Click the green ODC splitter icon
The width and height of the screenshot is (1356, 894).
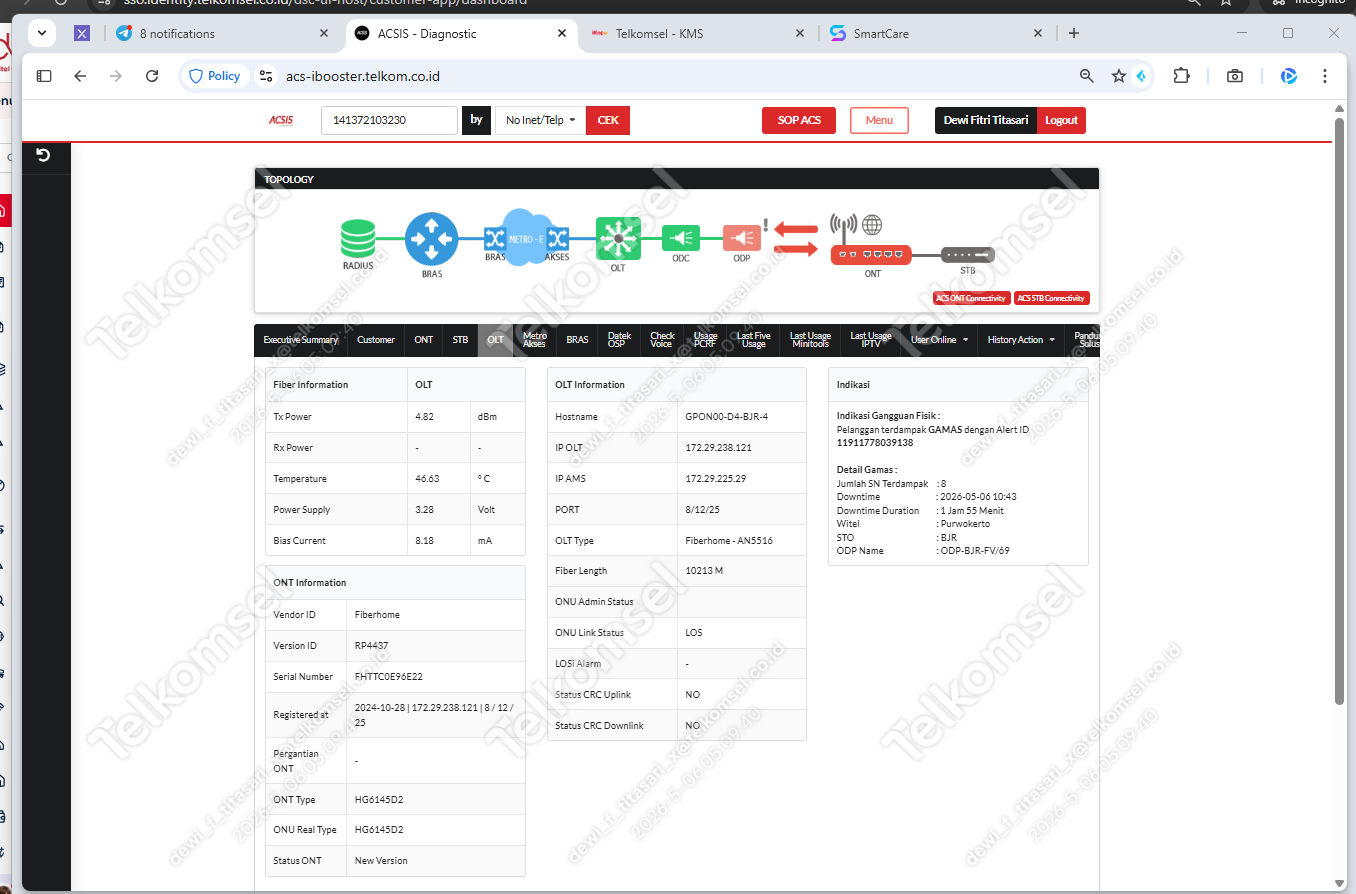680,238
